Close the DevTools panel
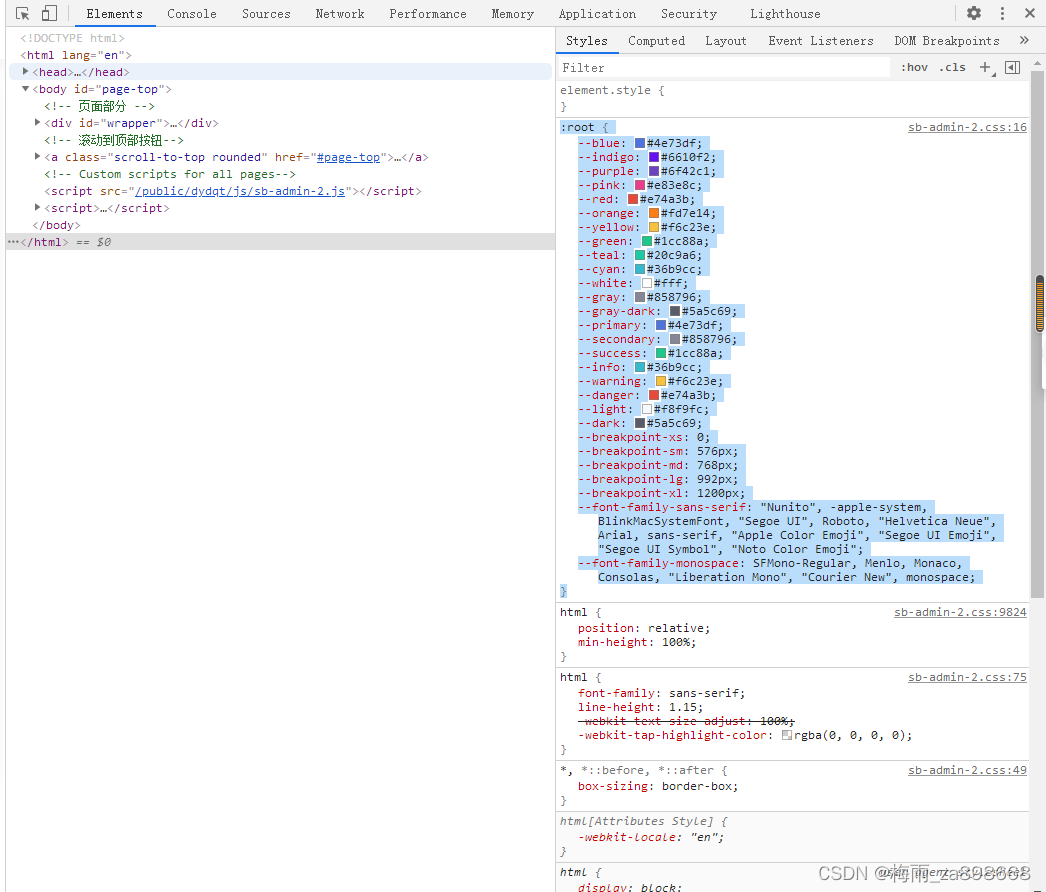This screenshot has width=1046, height=892. [1030, 13]
